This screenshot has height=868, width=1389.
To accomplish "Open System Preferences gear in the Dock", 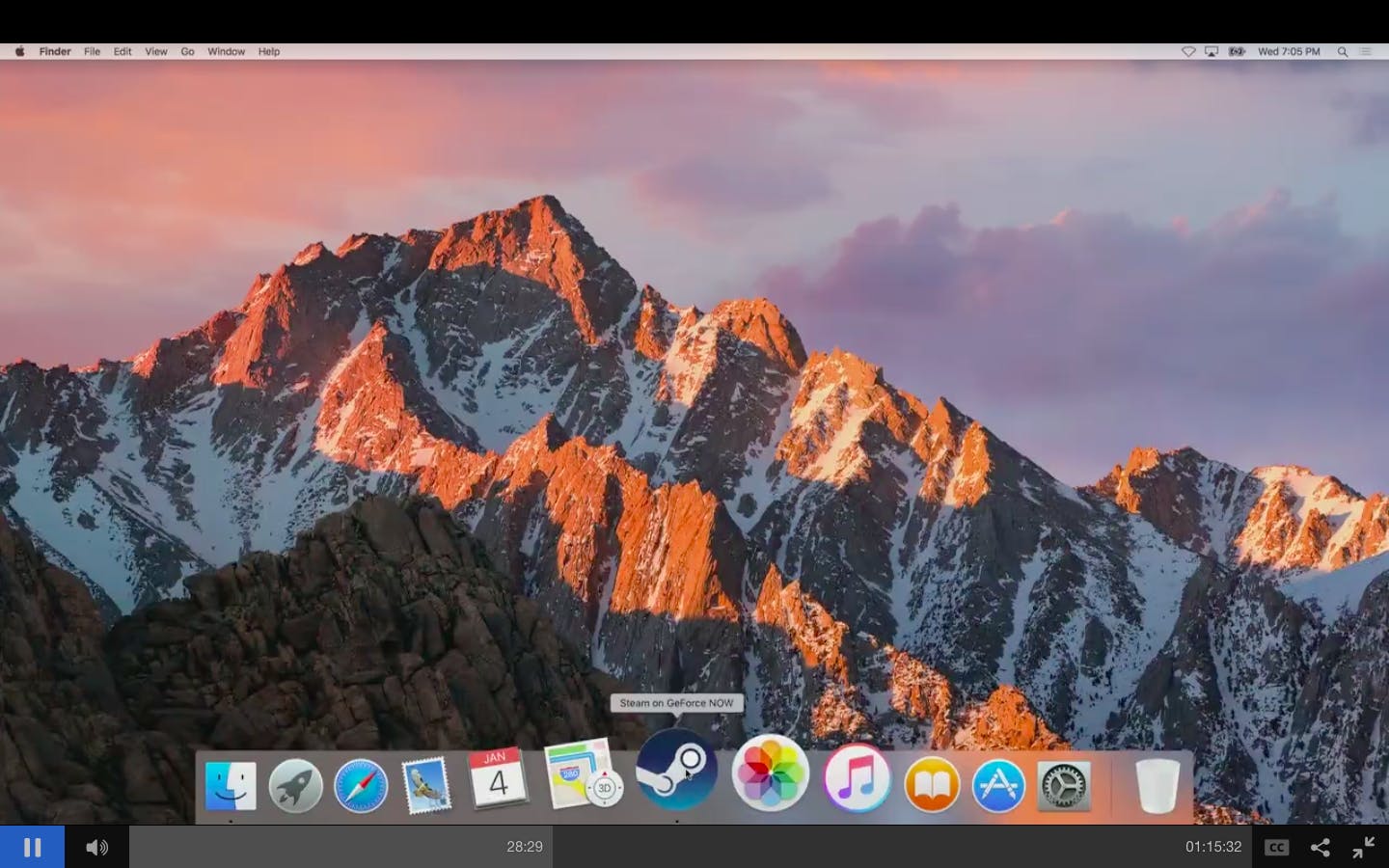I will pyautogui.click(x=1064, y=785).
